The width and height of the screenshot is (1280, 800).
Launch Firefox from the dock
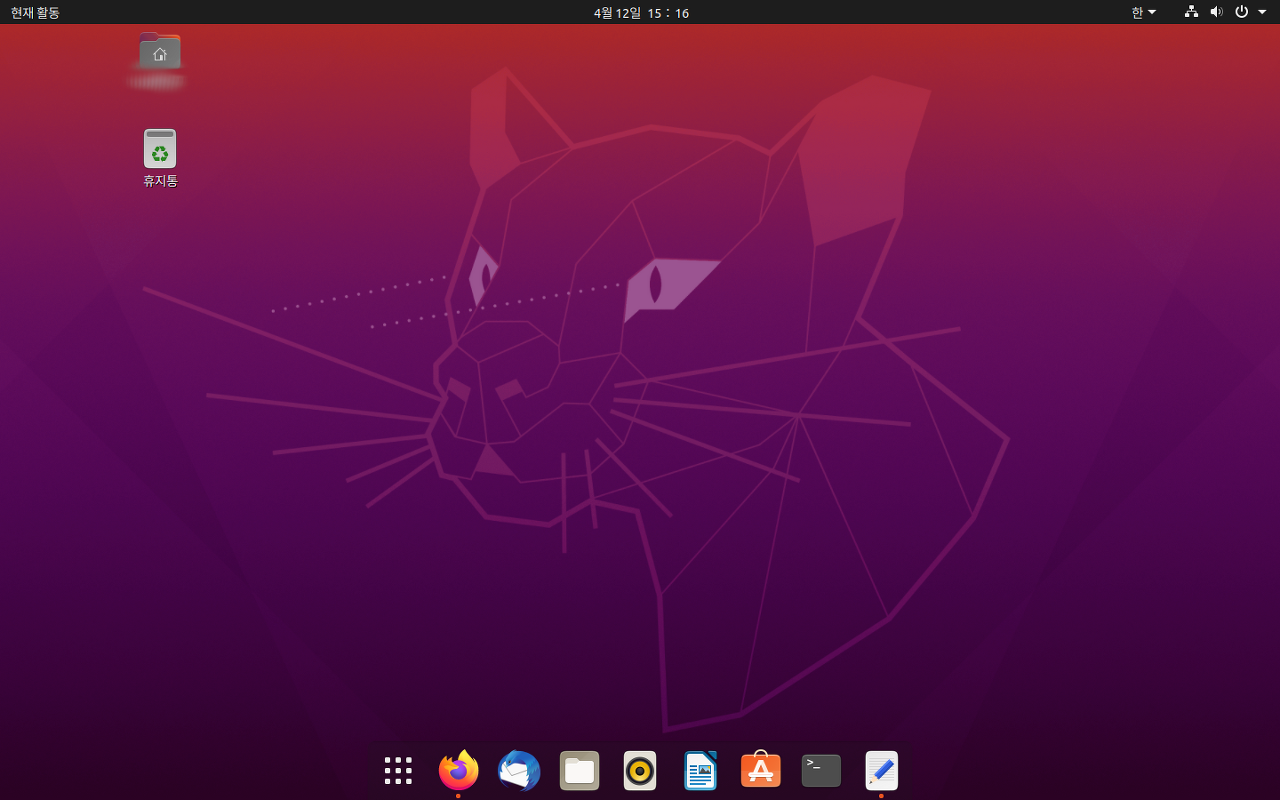pyautogui.click(x=458, y=770)
